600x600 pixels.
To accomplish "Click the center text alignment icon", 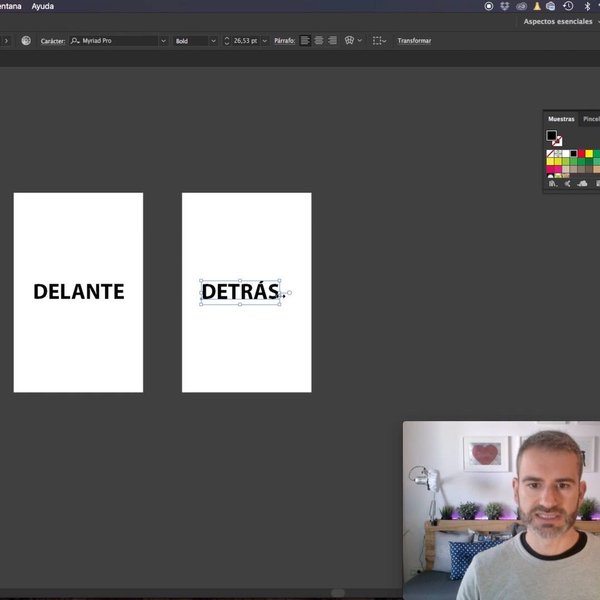I will point(319,41).
